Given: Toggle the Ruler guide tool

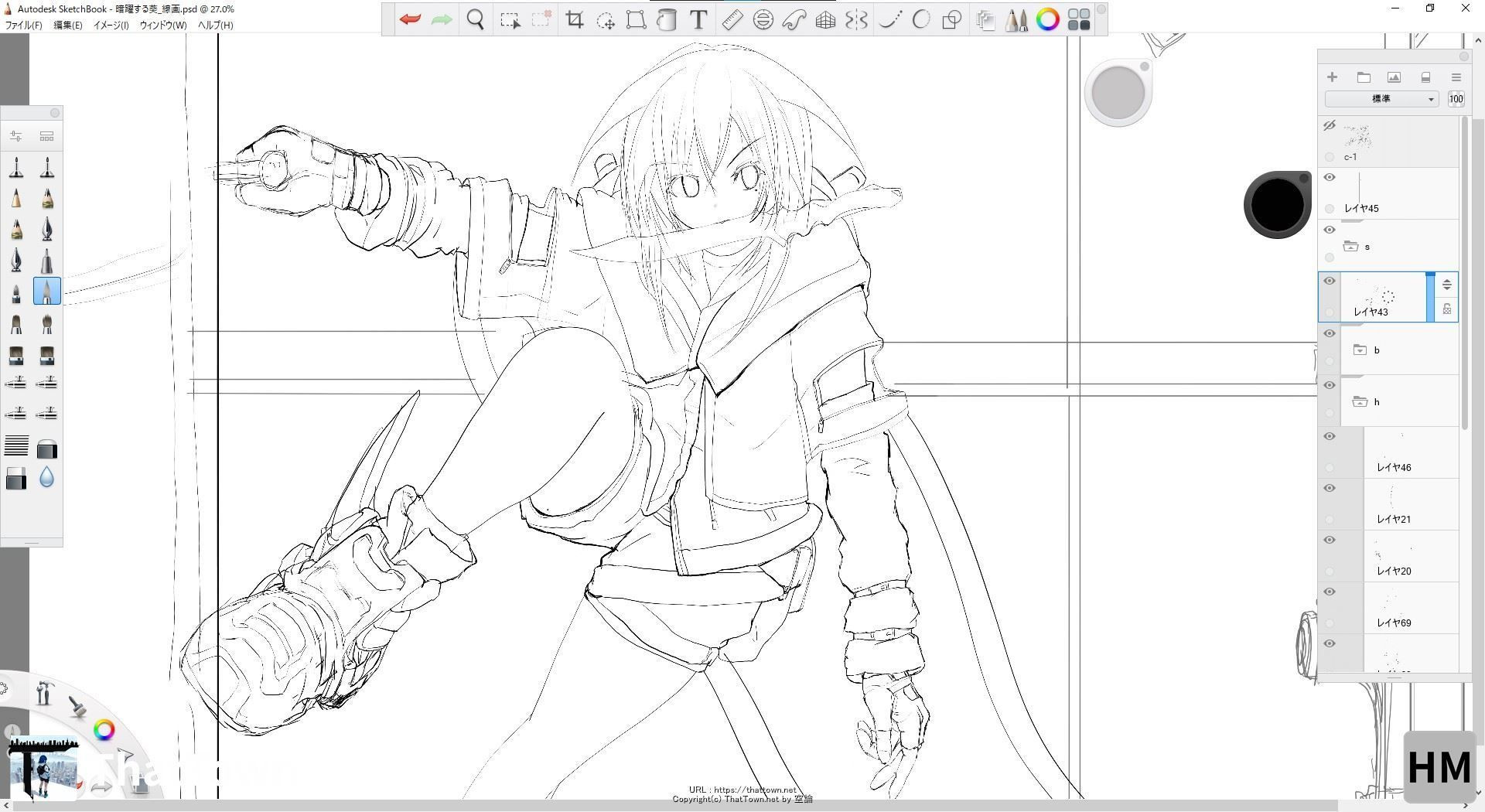Looking at the screenshot, I should pyautogui.click(x=732, y=19).
